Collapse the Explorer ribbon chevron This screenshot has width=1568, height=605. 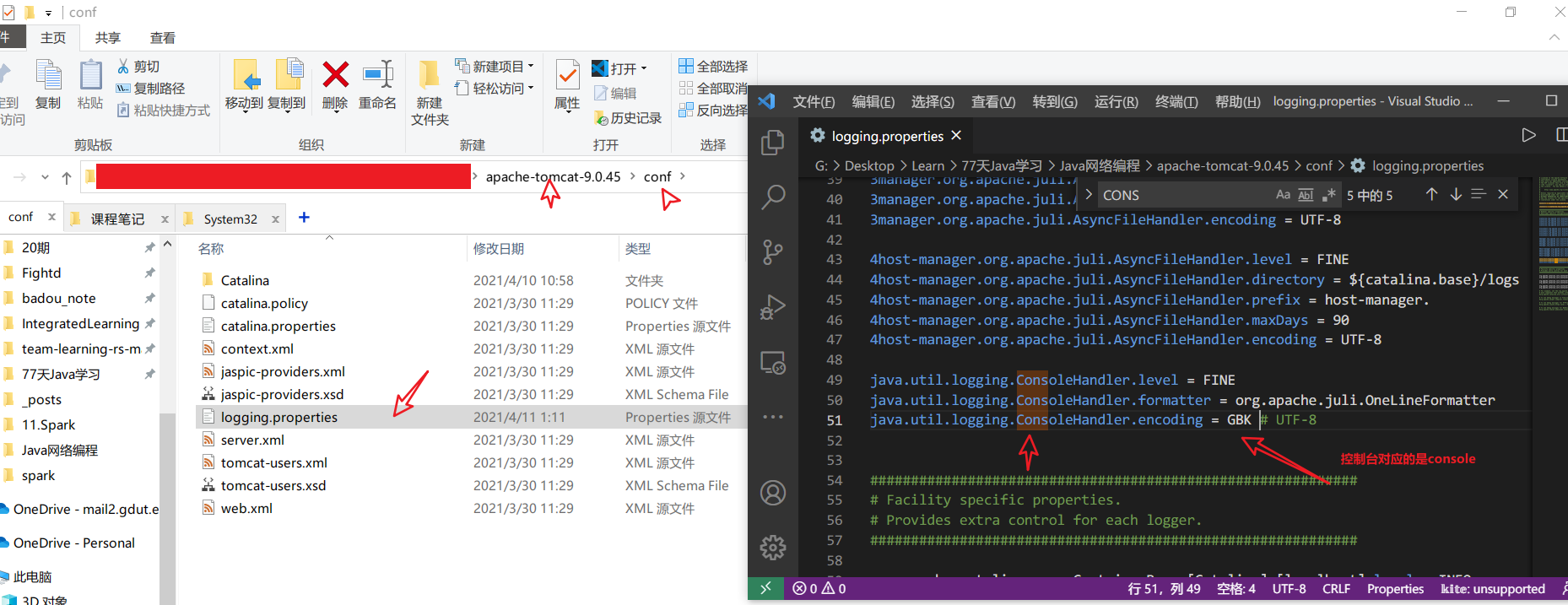pos(1554,37)
